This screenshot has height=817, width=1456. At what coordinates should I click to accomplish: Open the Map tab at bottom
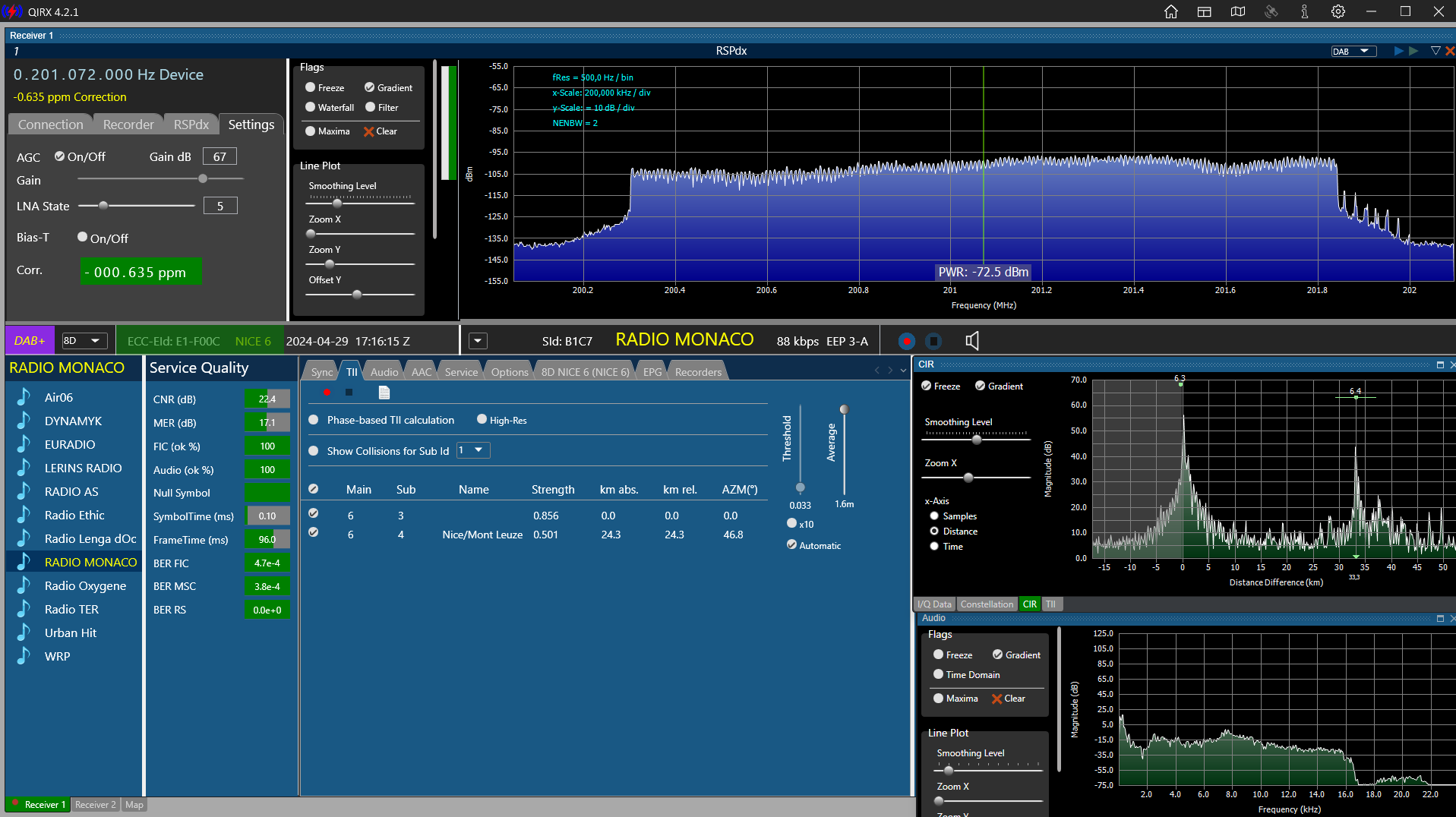134,805
